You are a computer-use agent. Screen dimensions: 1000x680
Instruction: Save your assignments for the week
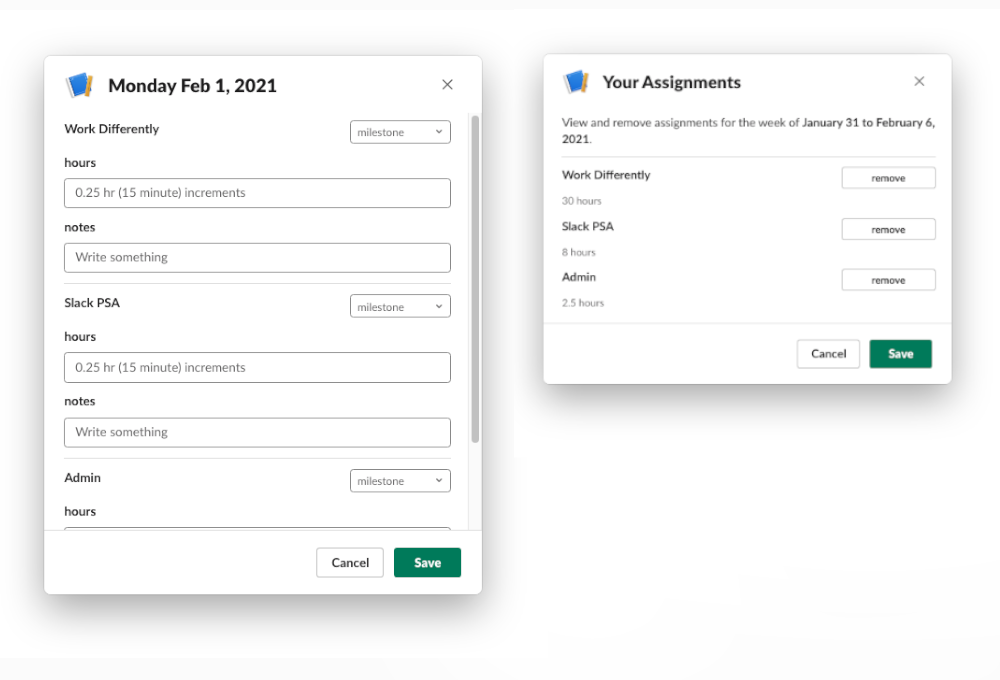tap(900, 353)
